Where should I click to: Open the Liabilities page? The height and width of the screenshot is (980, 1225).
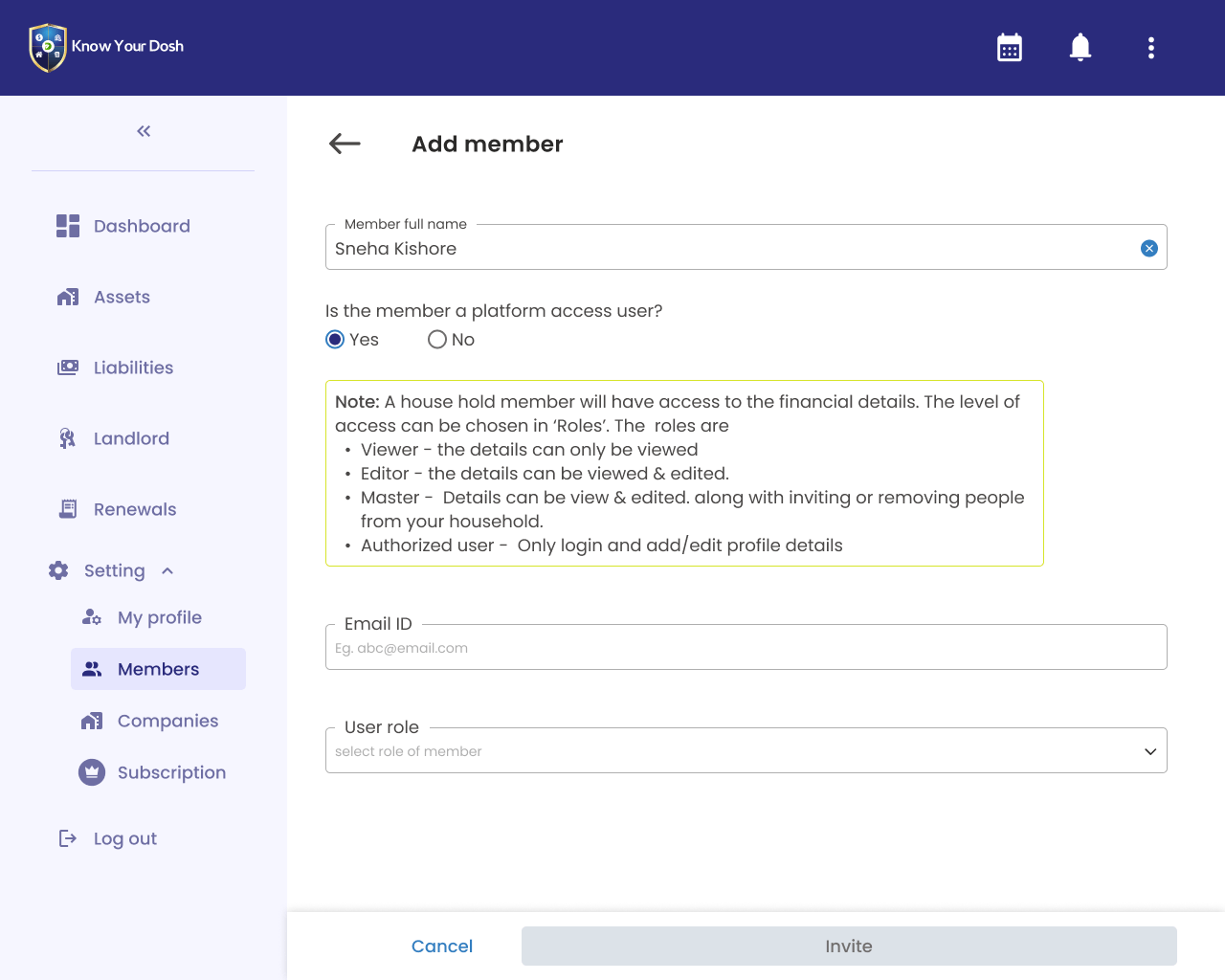point(133,368)
